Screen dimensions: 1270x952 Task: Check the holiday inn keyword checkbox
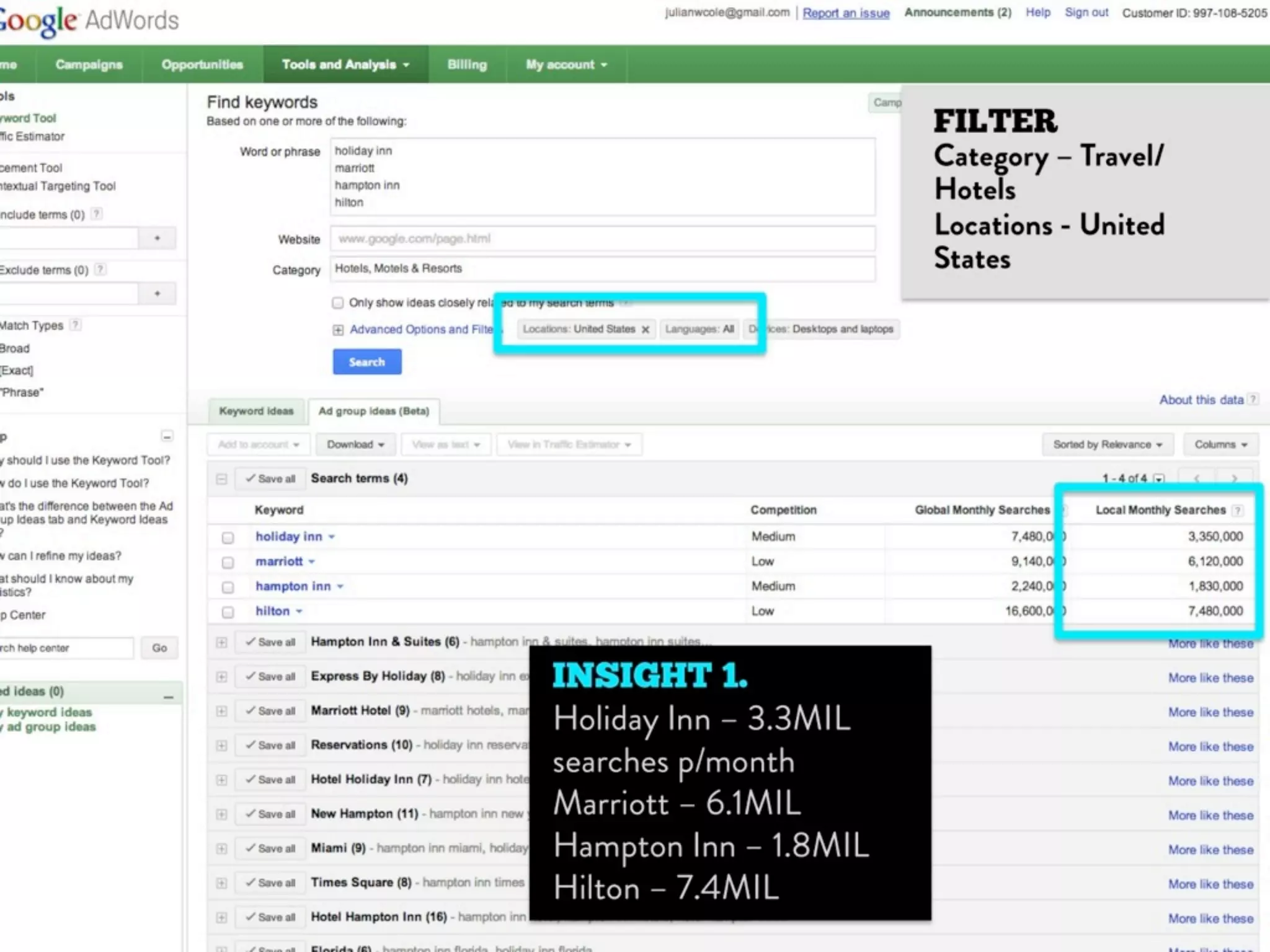228,537
